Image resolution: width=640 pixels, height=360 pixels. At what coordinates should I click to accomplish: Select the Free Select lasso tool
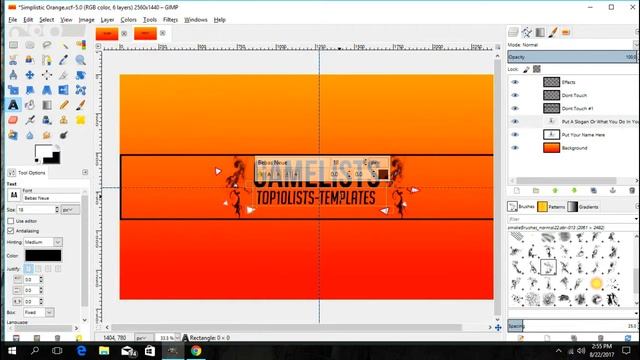click(x=47, y=45)
